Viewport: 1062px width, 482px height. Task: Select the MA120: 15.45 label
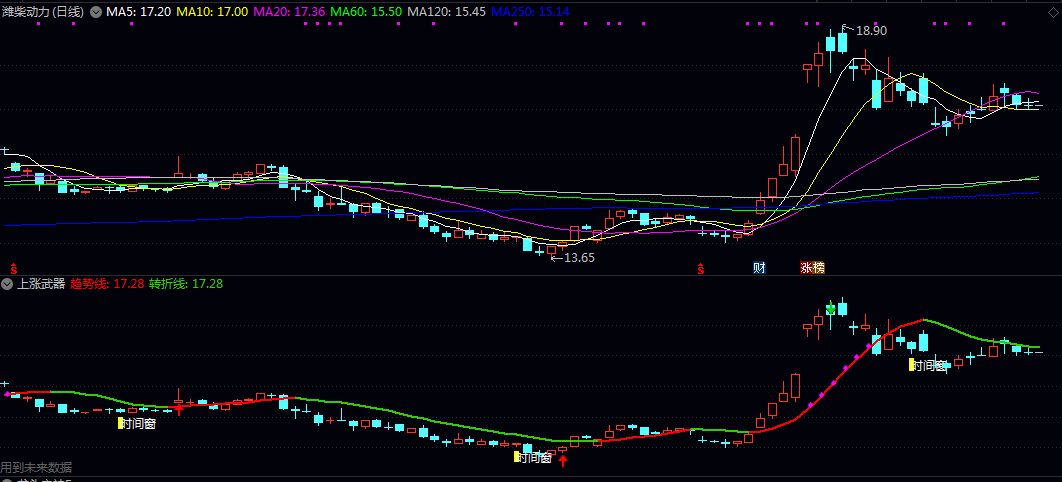(448, 12)
